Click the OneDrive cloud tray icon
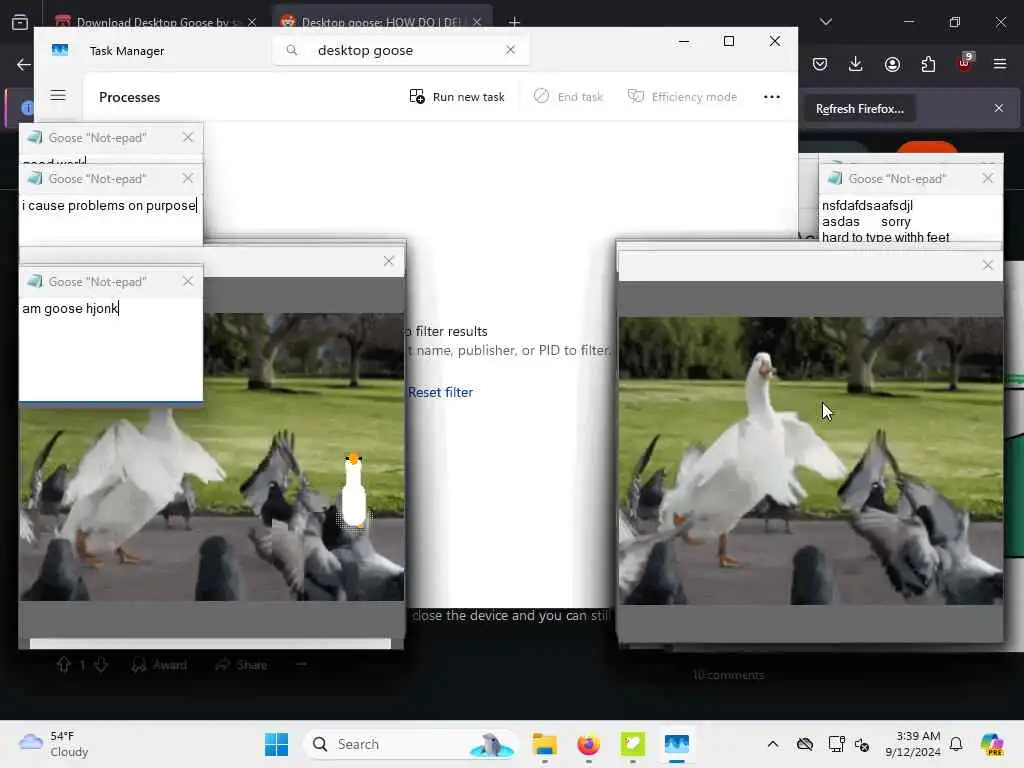The image size is (1024, 768). [x=805, y=744]
